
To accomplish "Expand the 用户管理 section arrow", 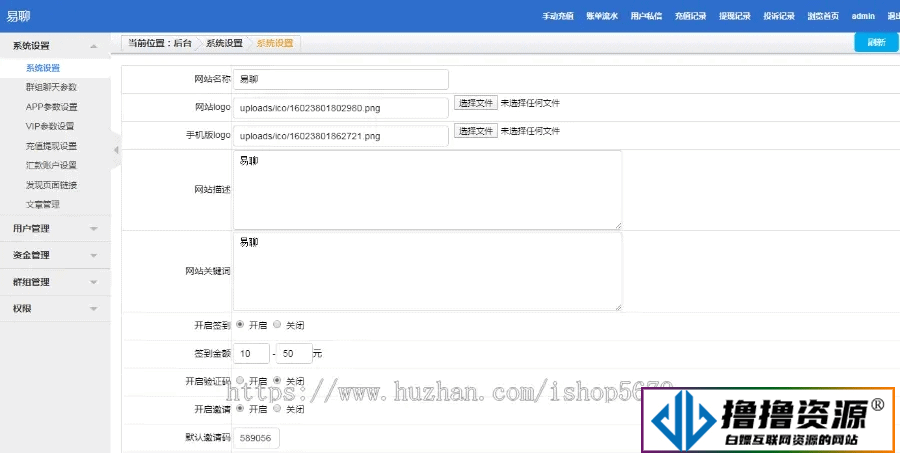I will [x=94, y=229].
